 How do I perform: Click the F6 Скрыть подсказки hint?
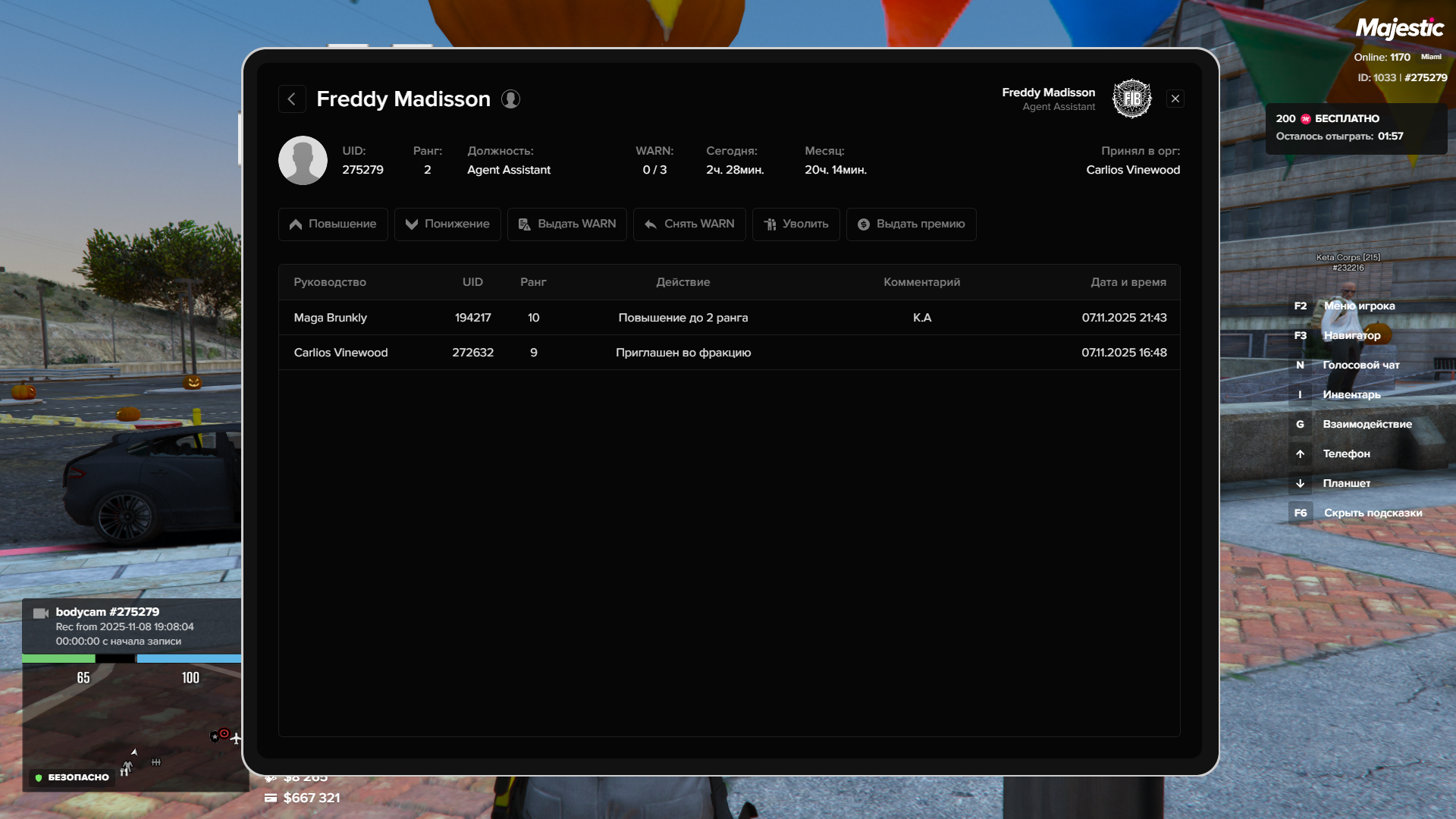[x=1357, y=513]
